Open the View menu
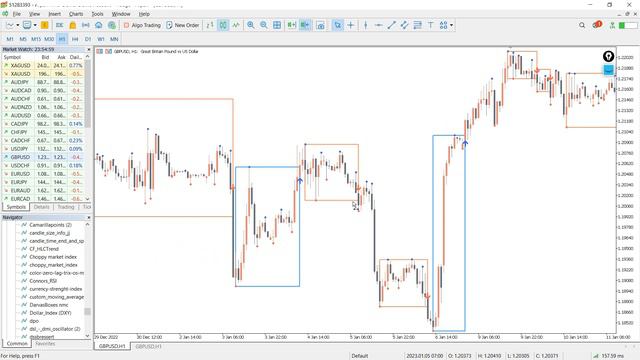This screenshot has width=640, height=360. click(34, 14)
